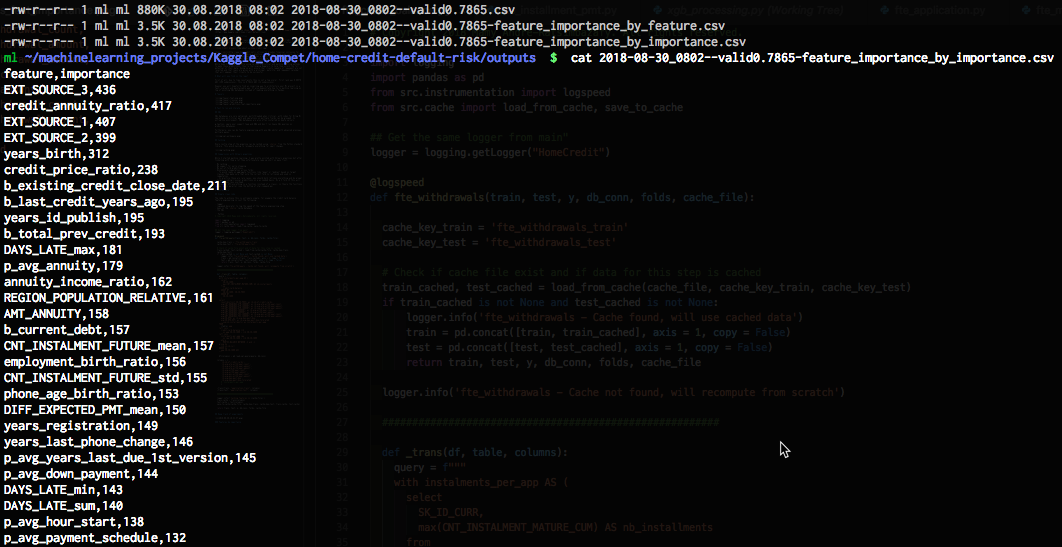Screen dimensions: 1062x547
Task: Click the b_total_prev_credit,193 line
Action: coord(84,234)
